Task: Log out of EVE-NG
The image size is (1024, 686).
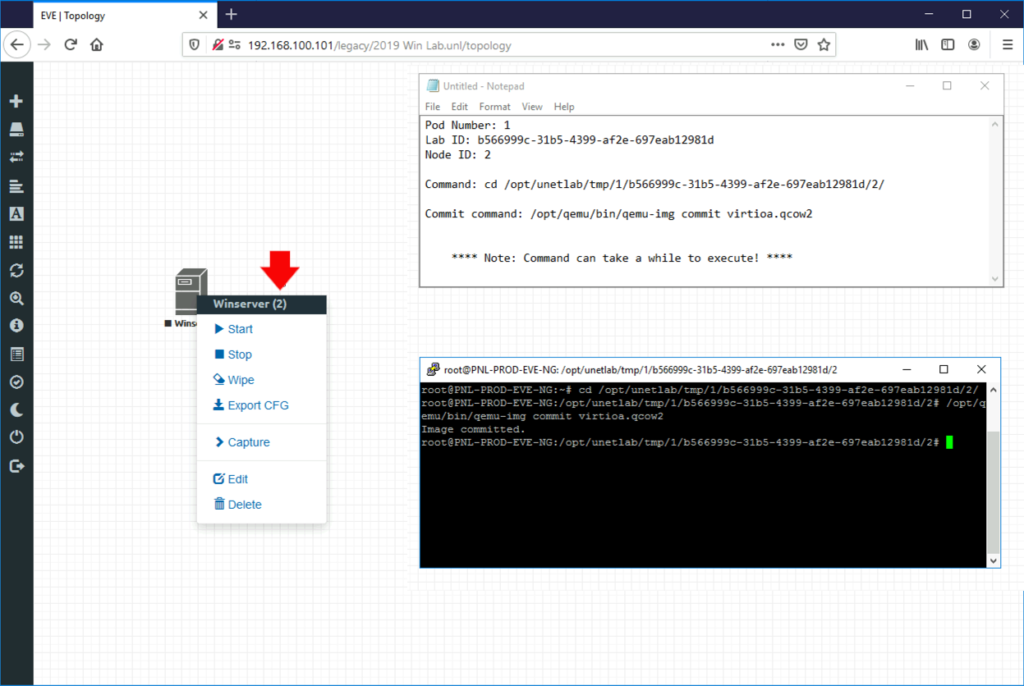Action: point(16,463)
